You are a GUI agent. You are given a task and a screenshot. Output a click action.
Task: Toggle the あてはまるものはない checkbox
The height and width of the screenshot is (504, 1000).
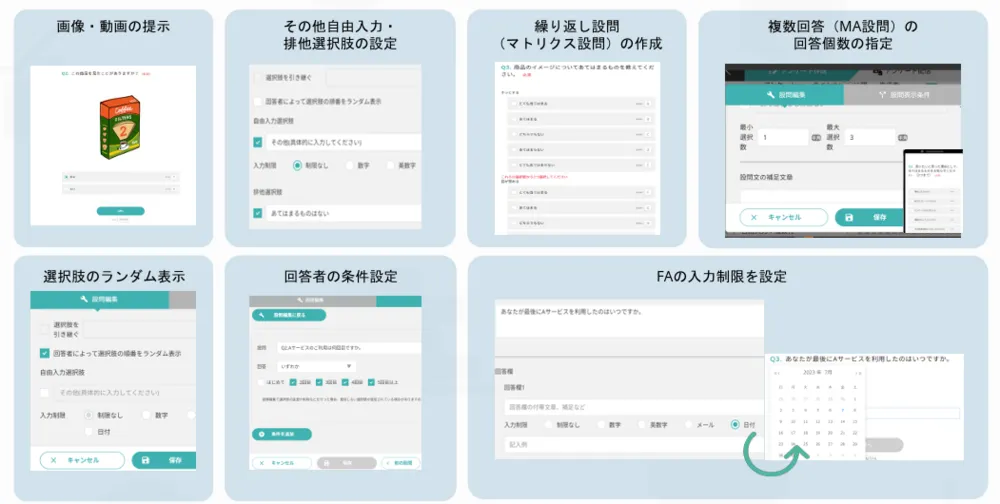click(258, 213)
